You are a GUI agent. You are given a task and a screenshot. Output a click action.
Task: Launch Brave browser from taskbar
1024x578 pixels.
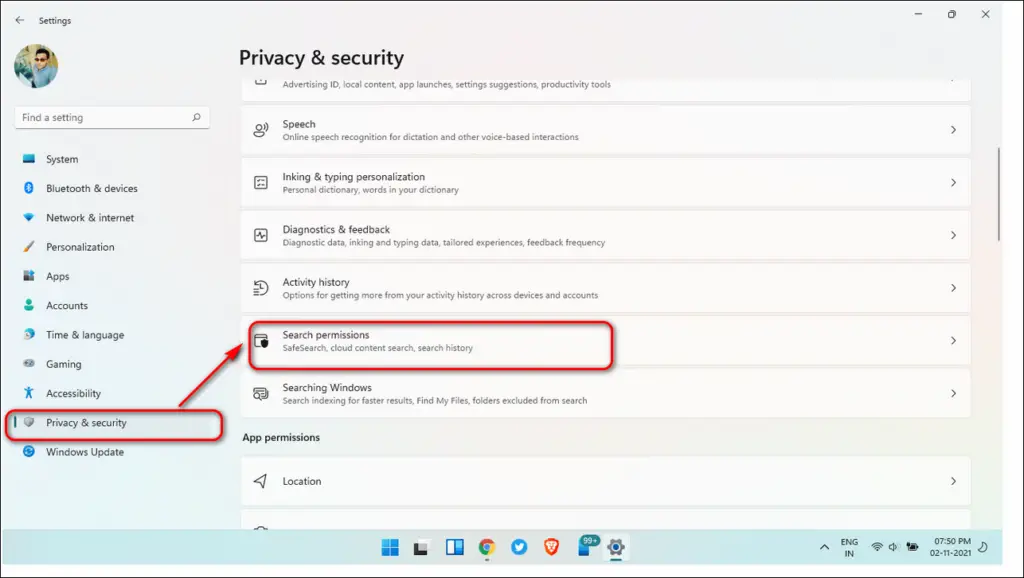[x=551, y=547]
